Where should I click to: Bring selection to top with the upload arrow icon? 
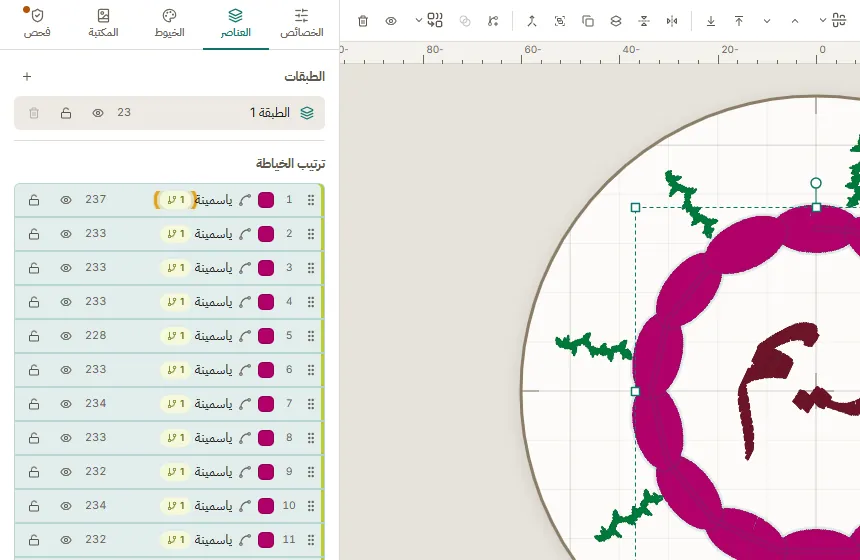coord(739,21)
